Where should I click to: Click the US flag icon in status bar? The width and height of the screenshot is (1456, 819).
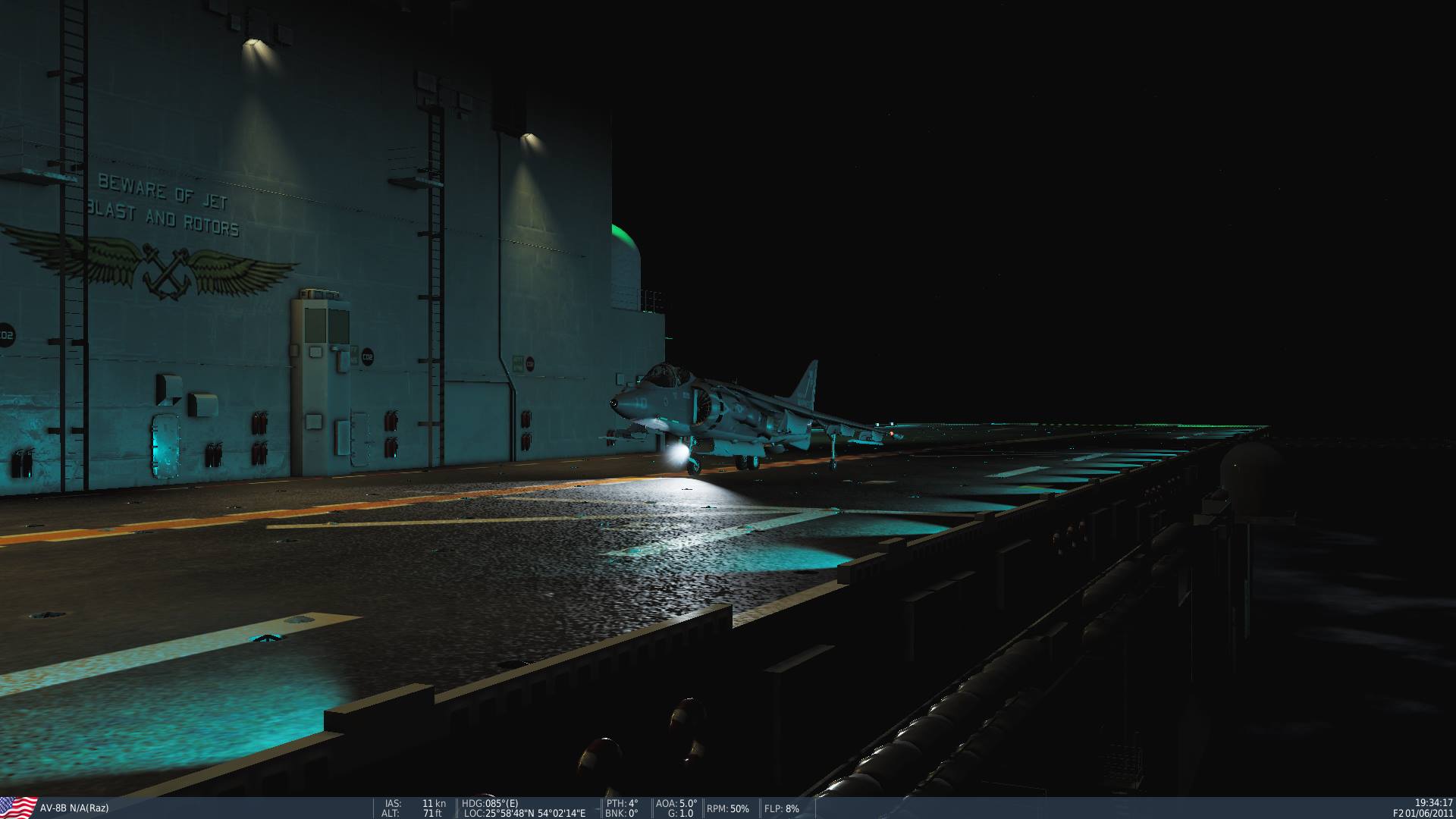coord(18,807)
